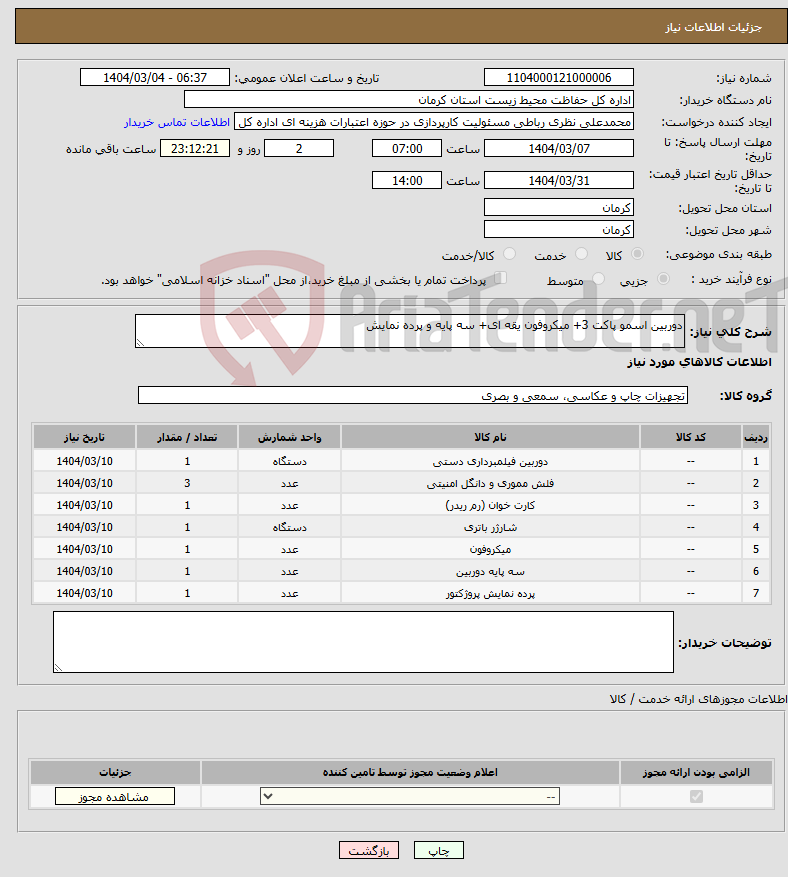This screenshot has width=788, height=877.
Task: Select the خدمت radio button
Action: [x=582, y=254]
